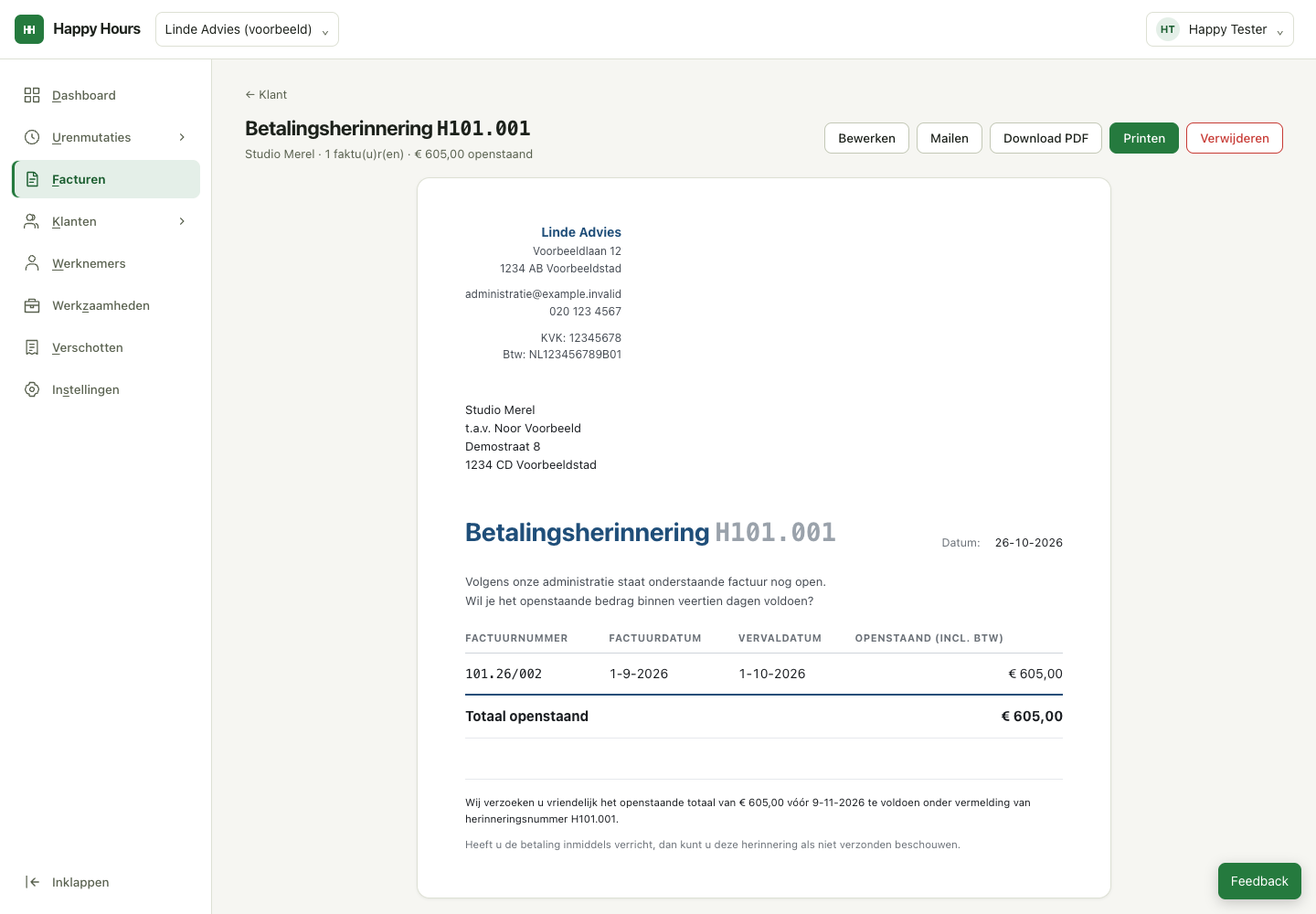The image size is (1316, 914).
Task: Go to Dashboard in the sidebar
Action: 106,95
